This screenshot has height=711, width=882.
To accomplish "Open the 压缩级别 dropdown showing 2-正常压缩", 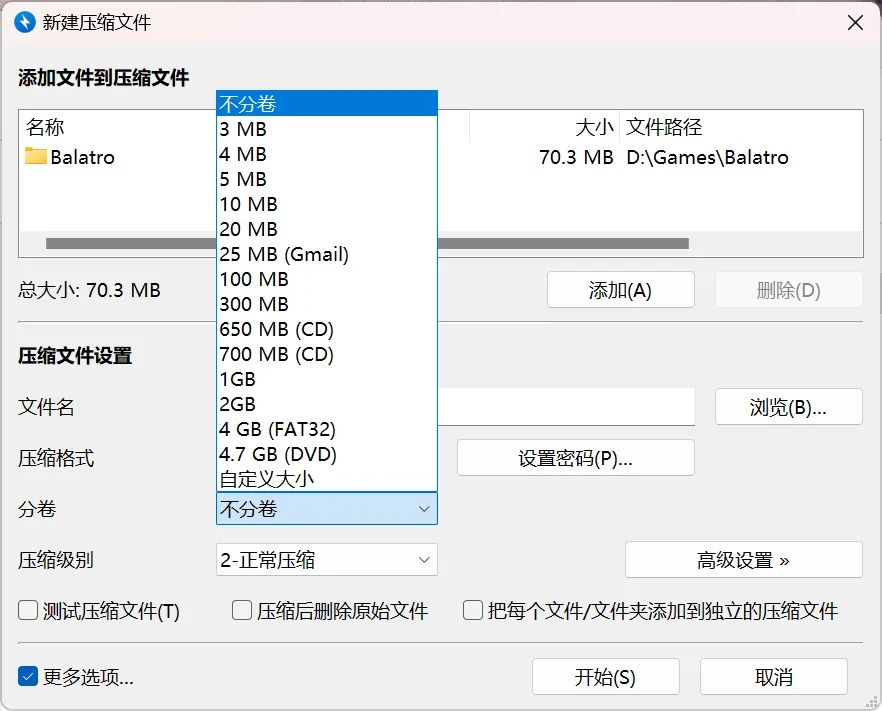I will click(327, 560).
